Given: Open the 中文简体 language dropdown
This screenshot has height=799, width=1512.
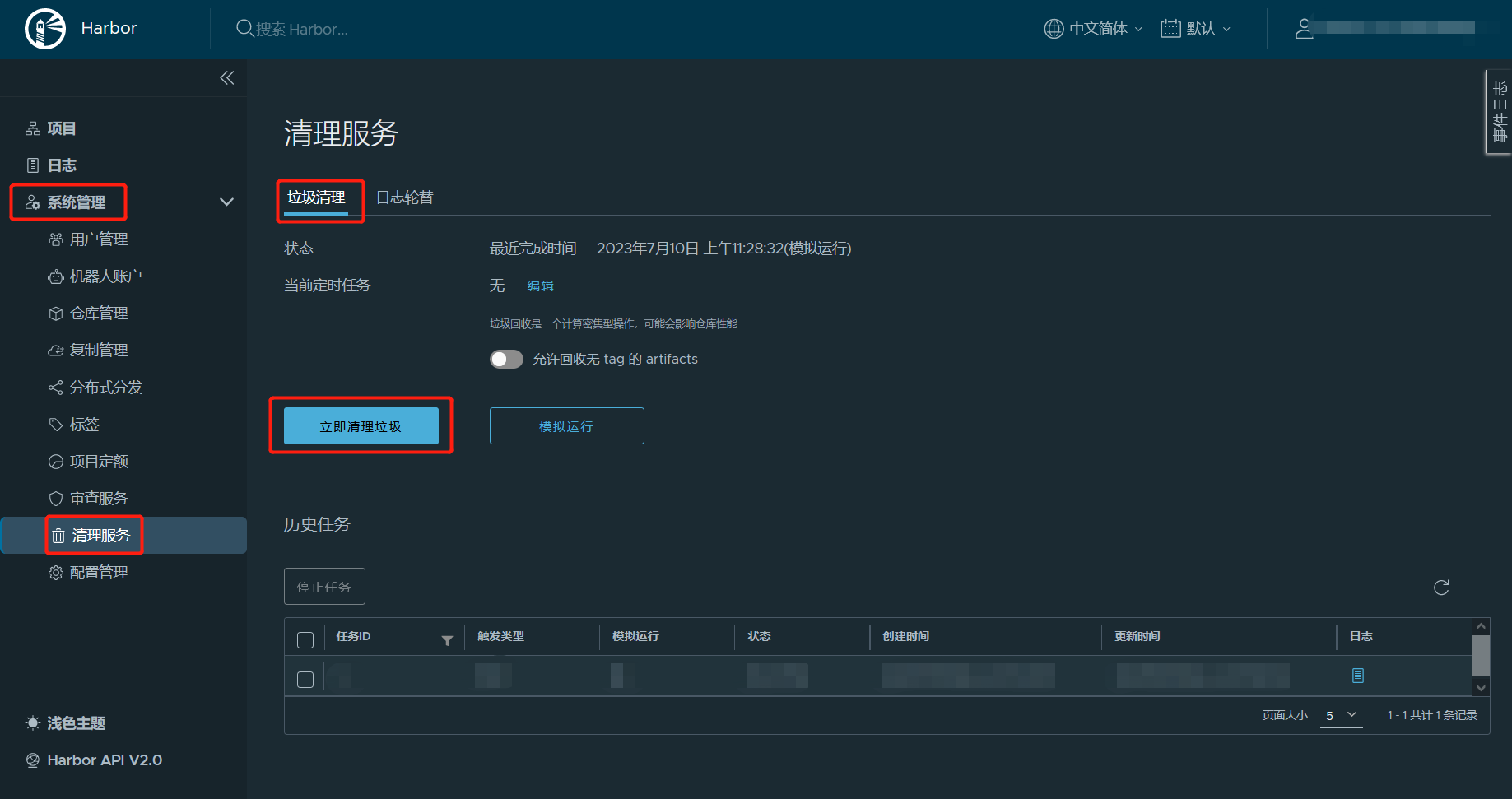Looking at the screenshot, I should [x=1094, y=29].
